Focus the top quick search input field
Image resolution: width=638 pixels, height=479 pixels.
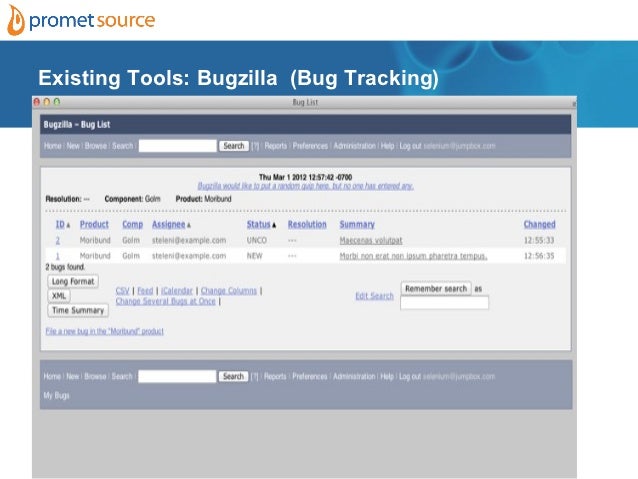[x=177, y=146]
